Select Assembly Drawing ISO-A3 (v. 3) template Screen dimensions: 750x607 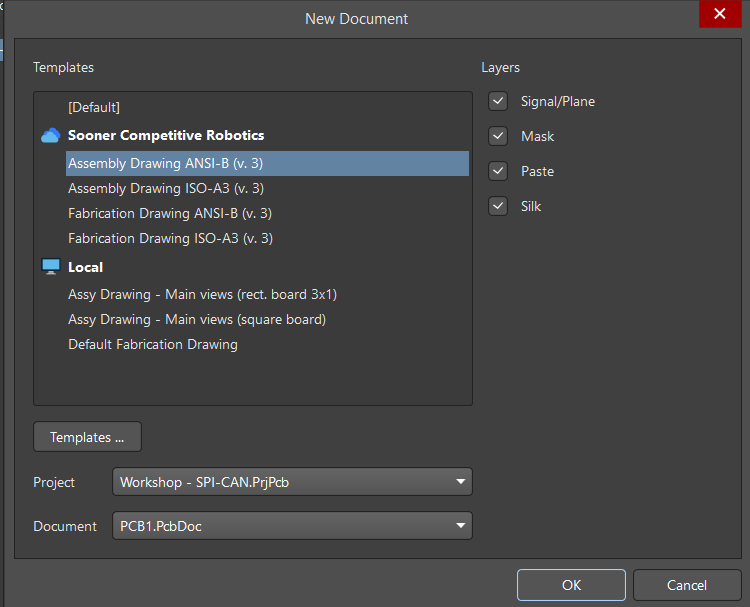click(x=166, y=188)
